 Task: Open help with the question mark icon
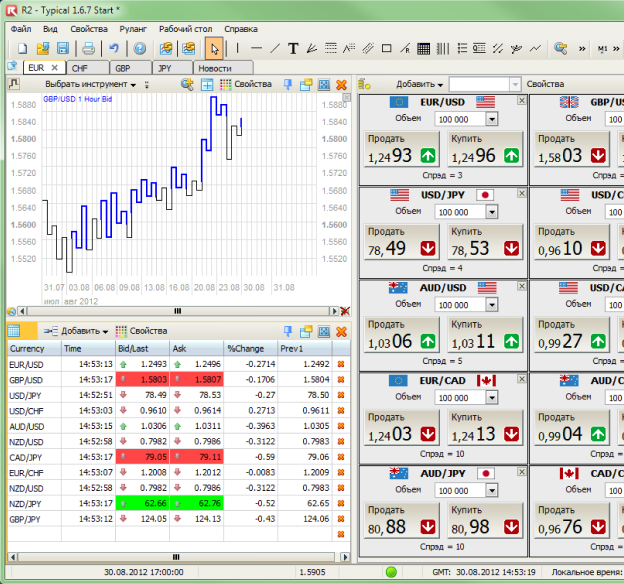click(139, 49)
